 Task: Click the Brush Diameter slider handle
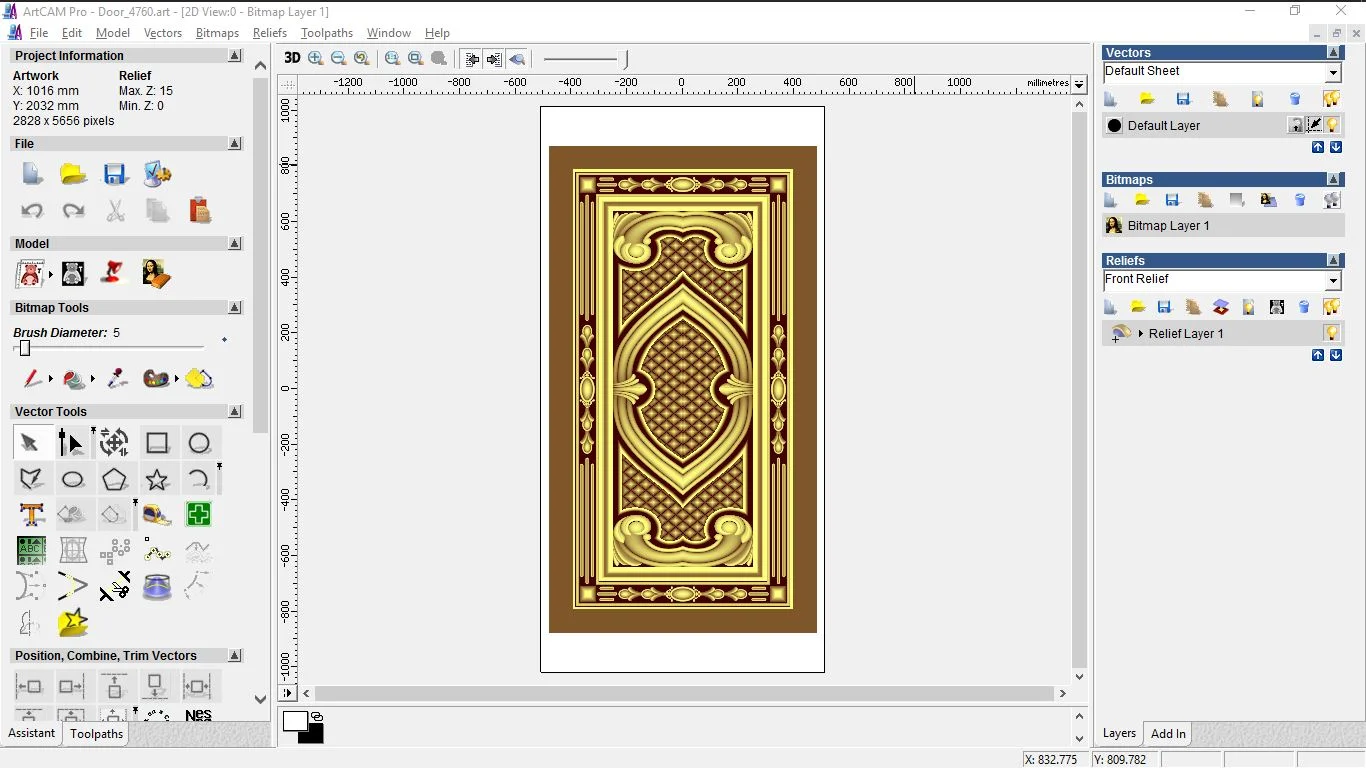(x=25, y=348)
